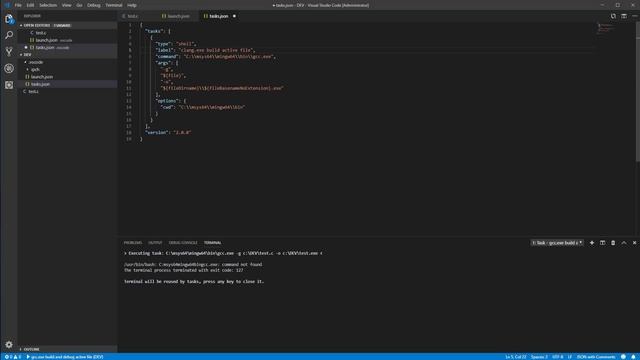Kill the terminal with trash icon
Image resolution: width=640 pixels, height=360 pixels.
[x=613, y=242]
